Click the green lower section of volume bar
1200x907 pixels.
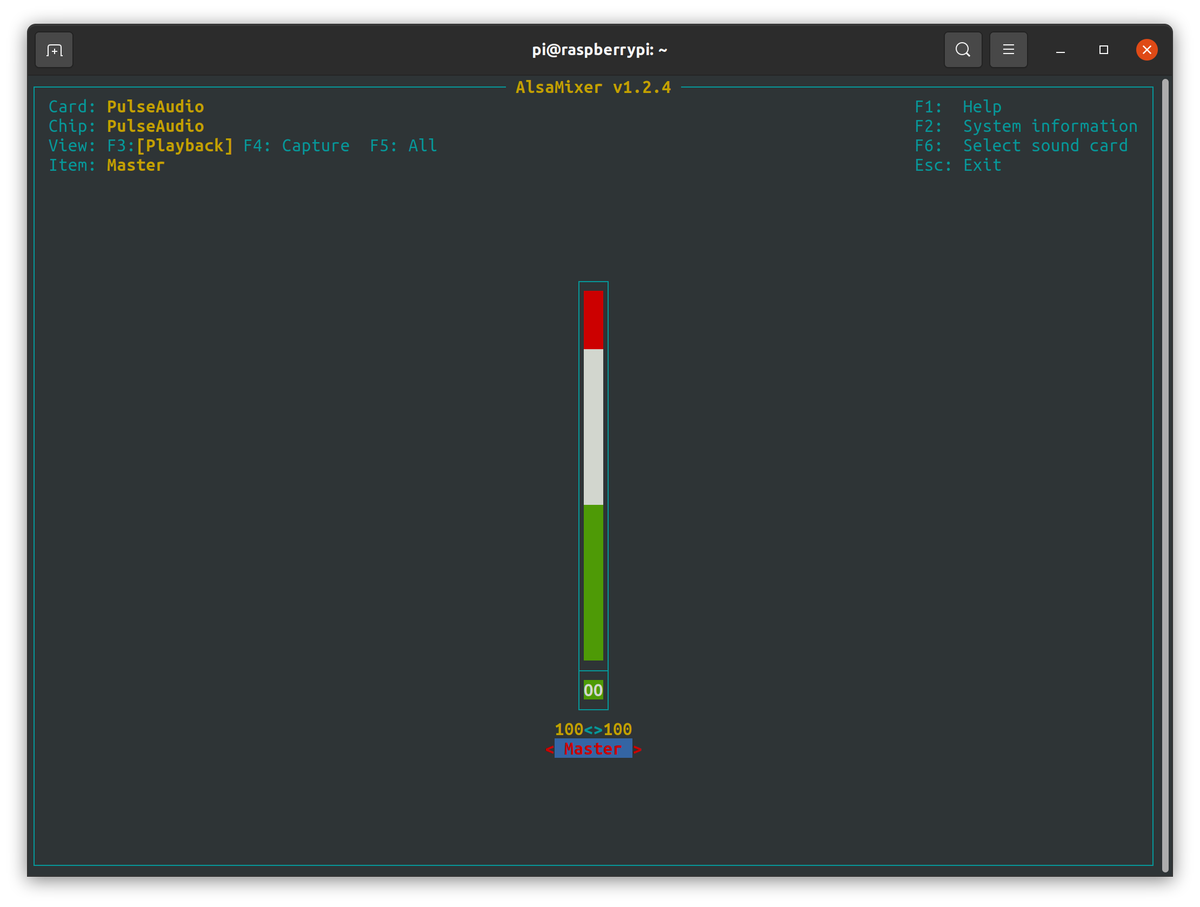593,583
